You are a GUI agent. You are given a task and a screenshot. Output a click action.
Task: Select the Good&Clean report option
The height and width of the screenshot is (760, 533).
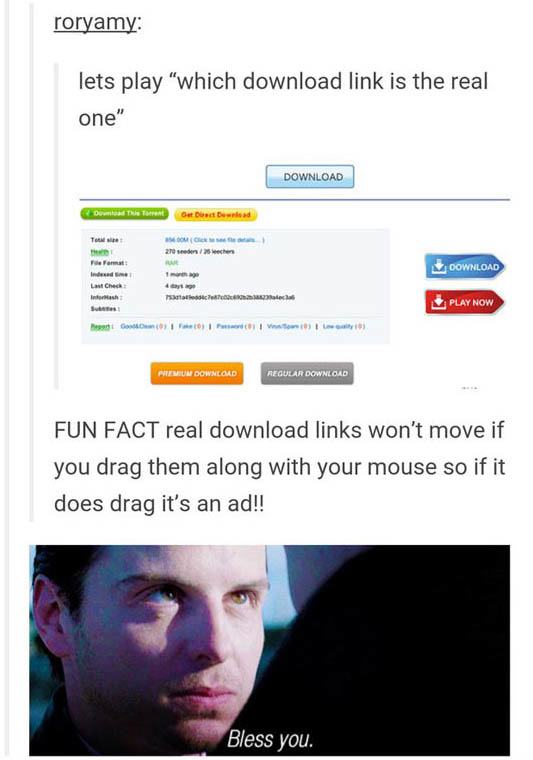pos(143,327)
